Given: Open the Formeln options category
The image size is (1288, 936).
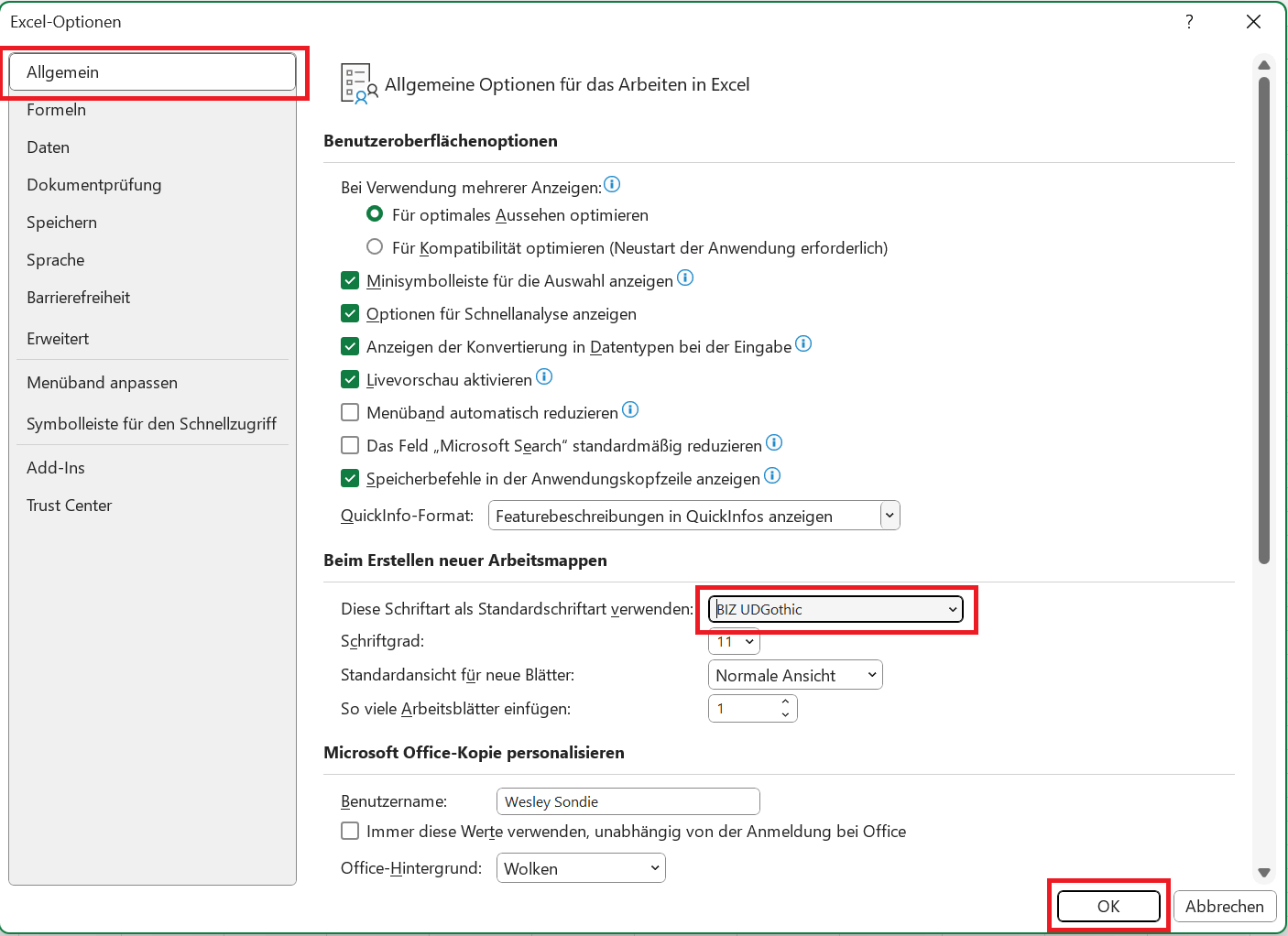Looking at the screenshot, I should (57, 110).
